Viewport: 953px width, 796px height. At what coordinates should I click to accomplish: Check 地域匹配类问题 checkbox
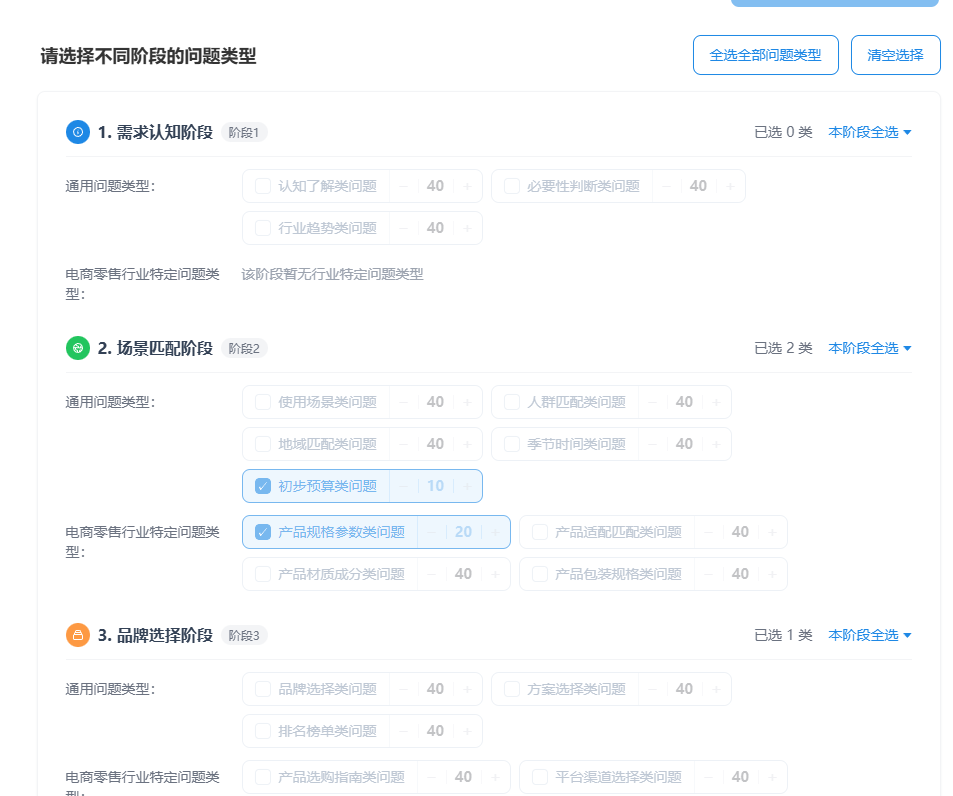click(x=263, y=444)
